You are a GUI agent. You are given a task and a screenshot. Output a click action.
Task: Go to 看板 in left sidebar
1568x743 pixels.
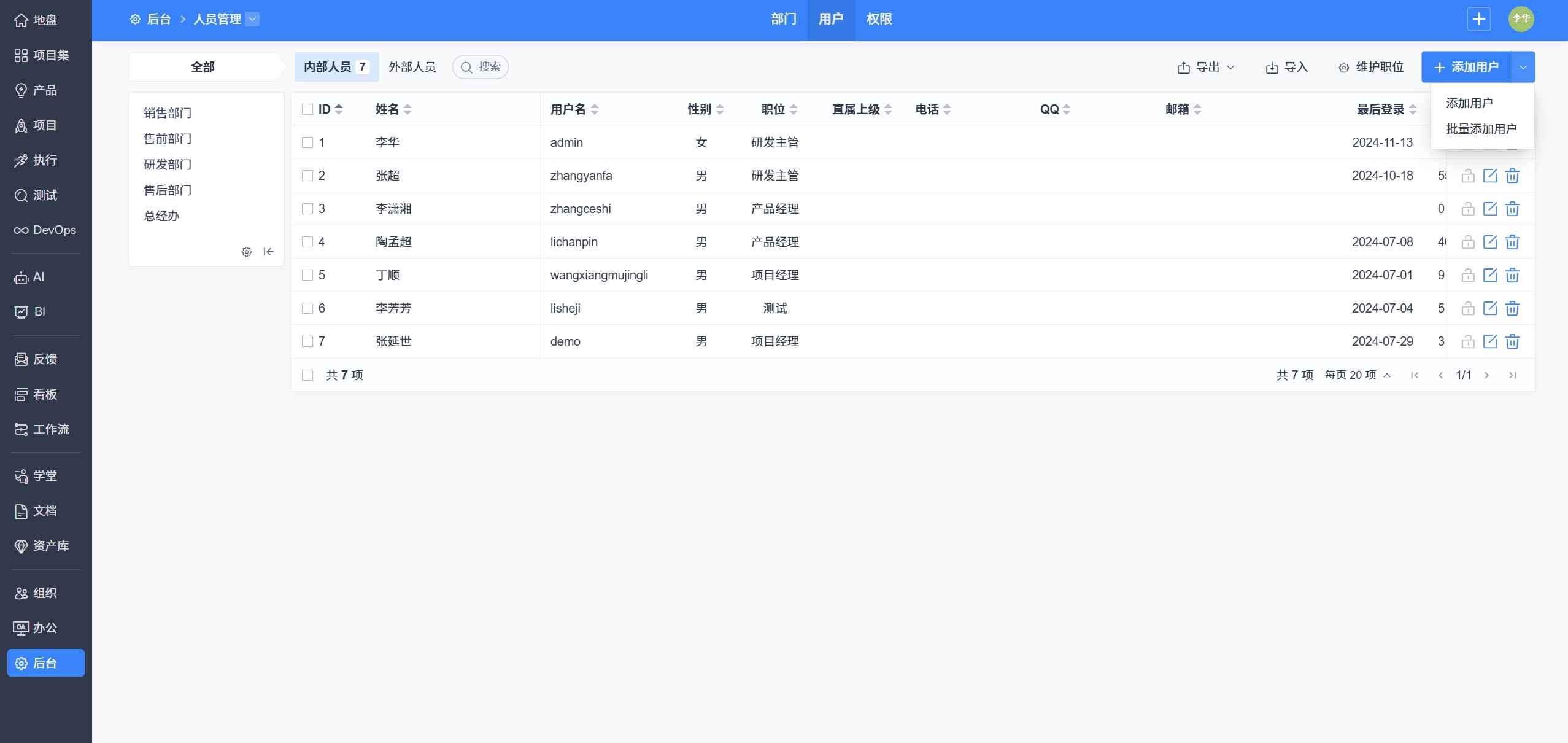[x=45, y=394]
